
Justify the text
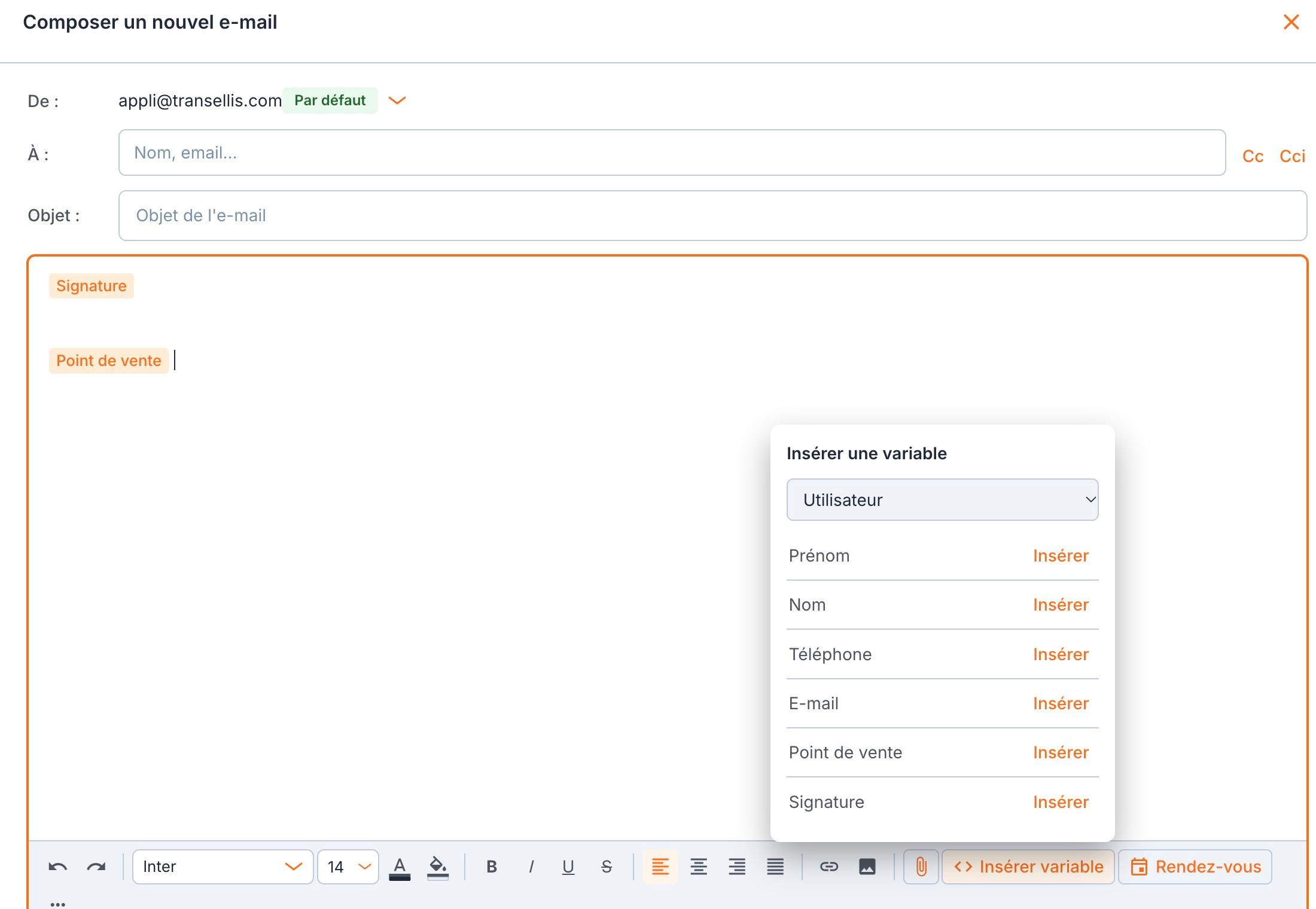pos(775,867)
